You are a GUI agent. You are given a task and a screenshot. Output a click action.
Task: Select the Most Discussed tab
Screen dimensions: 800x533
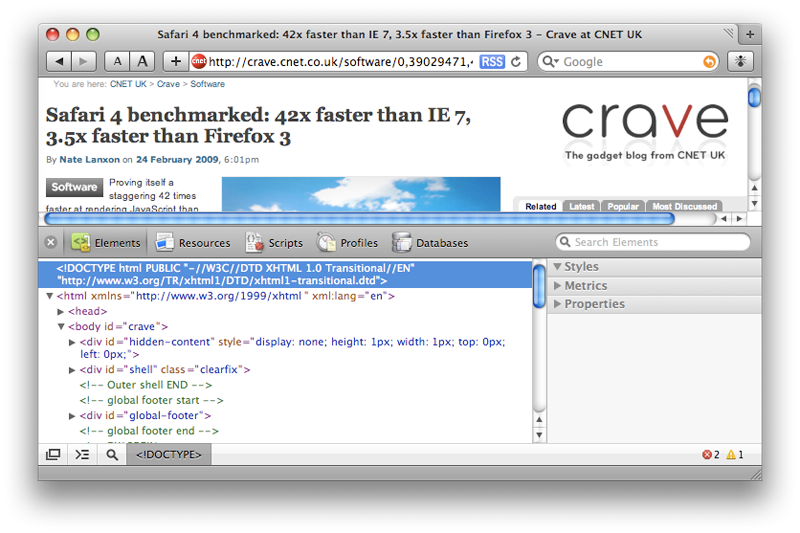pyautogui.click(x=684, y=206)
